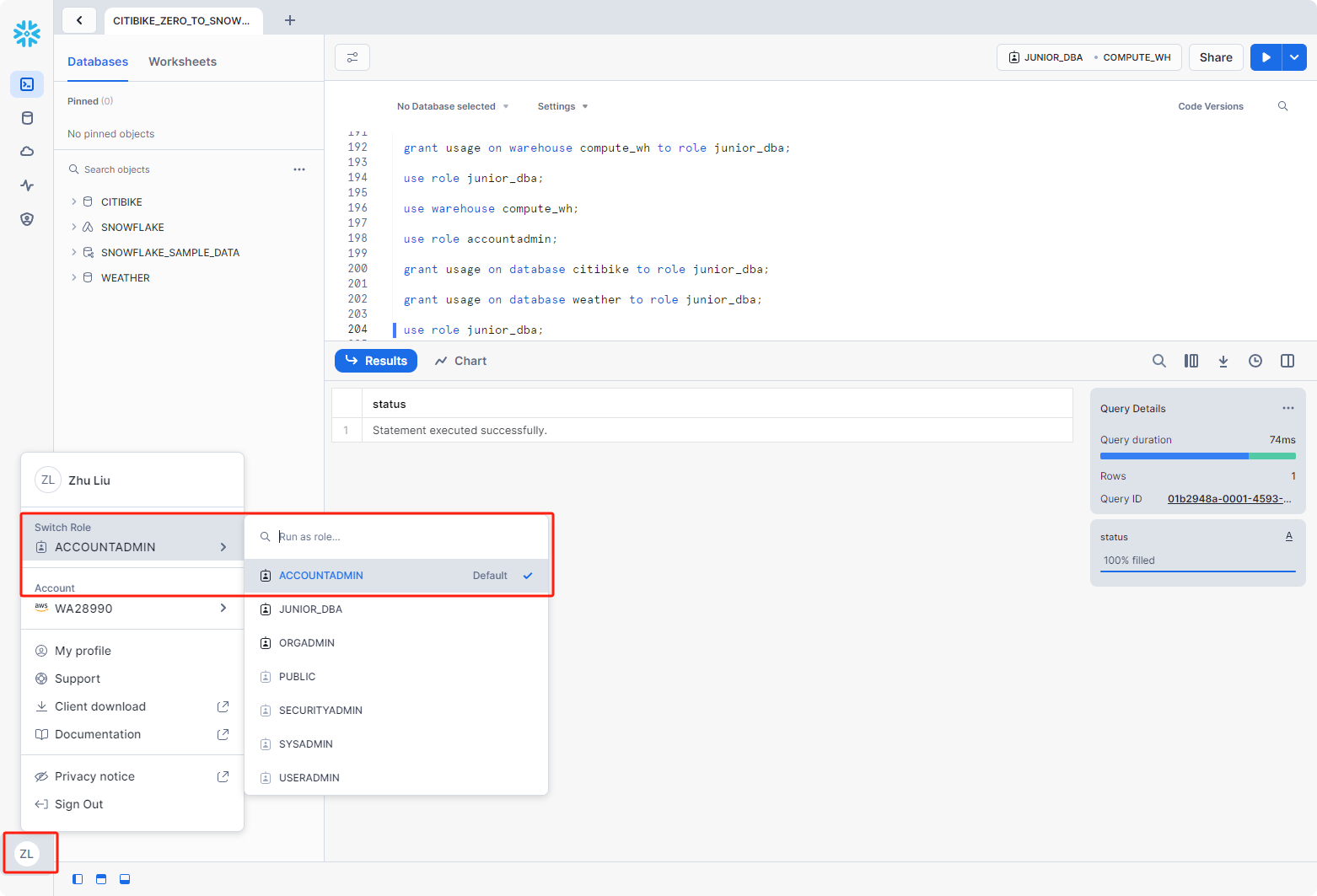Open query history clock icon
Image resolution: width=1317 pixels, height=896 pixels.
1255,361
